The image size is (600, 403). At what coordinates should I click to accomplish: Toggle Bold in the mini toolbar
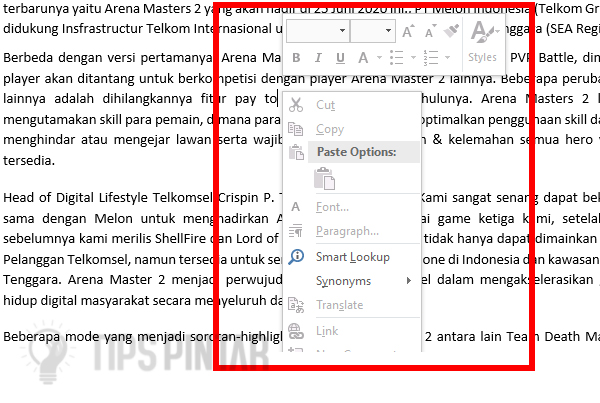click(x=296, y=58)
